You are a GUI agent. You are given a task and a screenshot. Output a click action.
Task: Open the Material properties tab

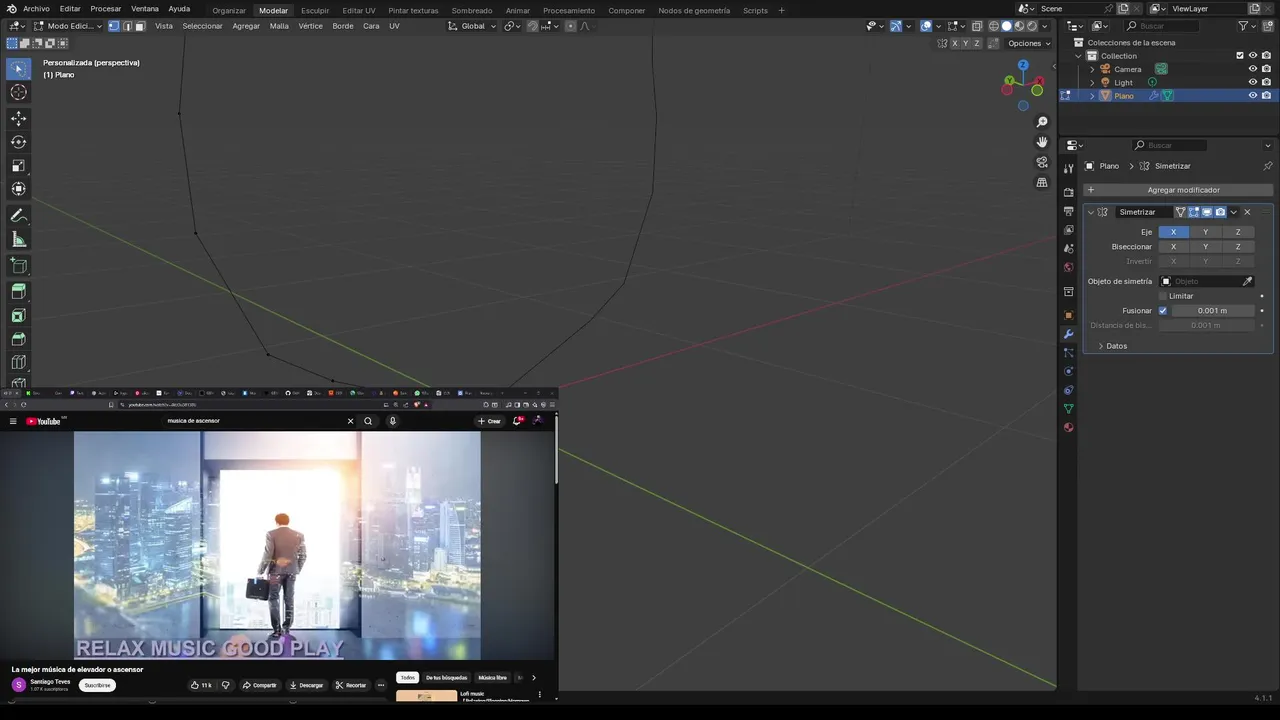pyautogui.click(x=1068, y=427)
